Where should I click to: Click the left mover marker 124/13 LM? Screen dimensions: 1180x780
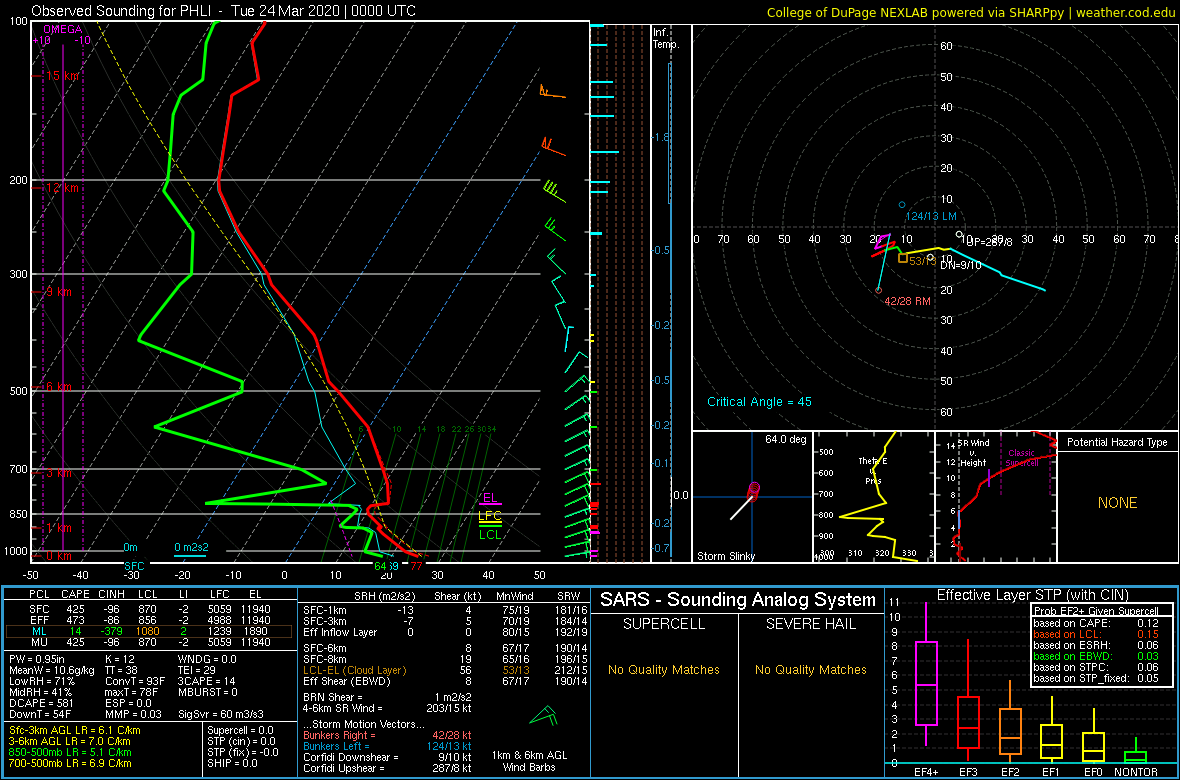[902, 205]
